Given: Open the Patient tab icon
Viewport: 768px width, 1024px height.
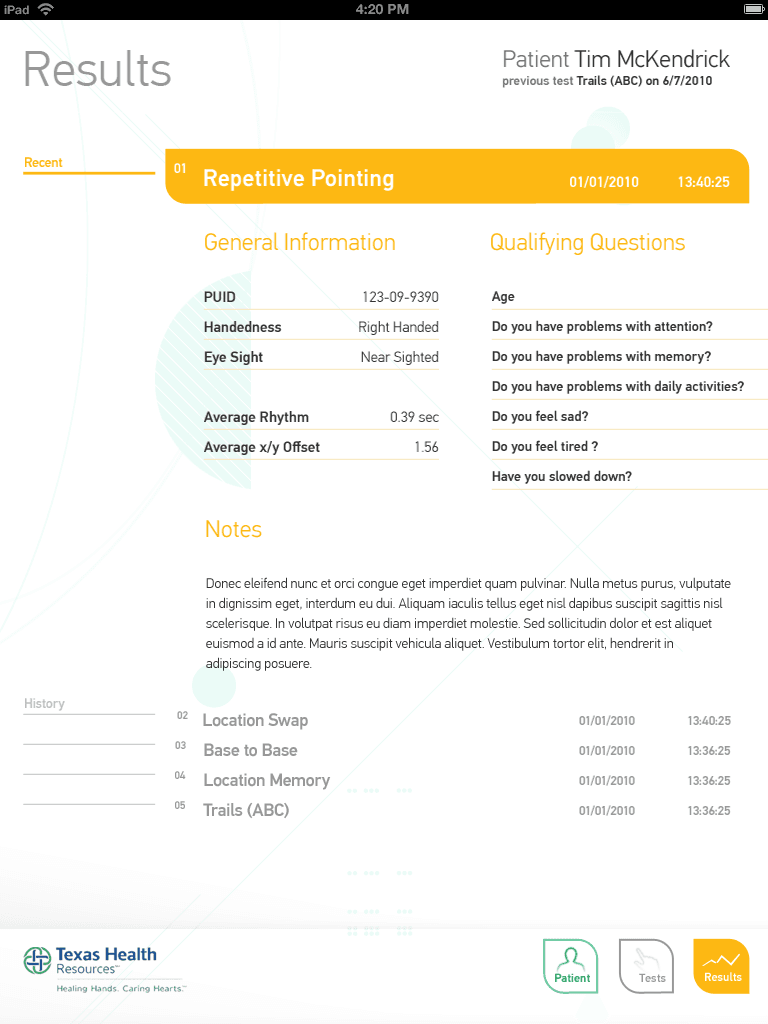Looking at the screenshot, I should pyautogui.click(x=570, y=966).
